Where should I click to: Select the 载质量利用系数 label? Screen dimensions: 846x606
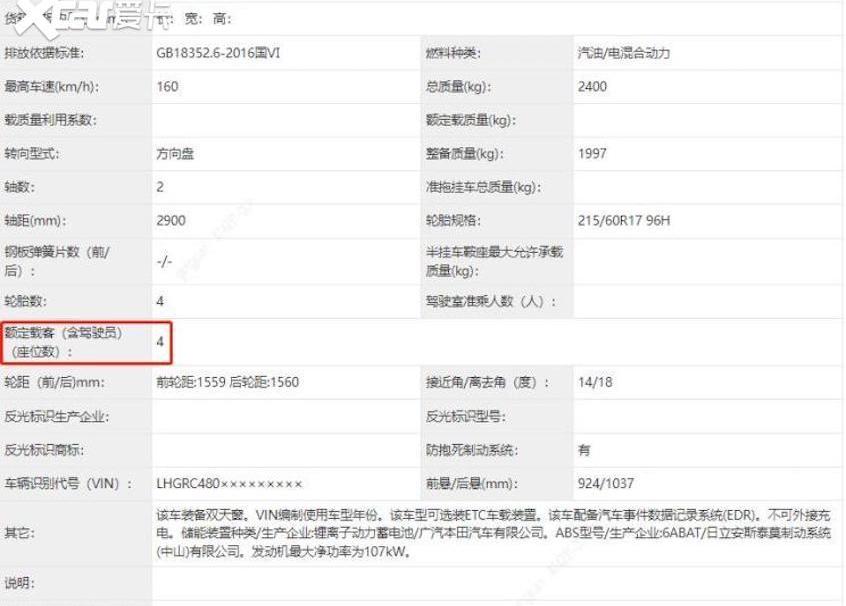(51, 120)
